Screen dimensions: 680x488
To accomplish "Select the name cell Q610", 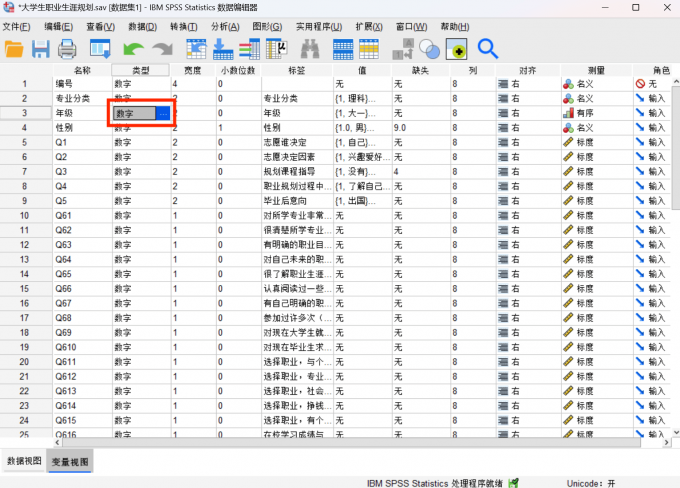I will tap(82, 347).
